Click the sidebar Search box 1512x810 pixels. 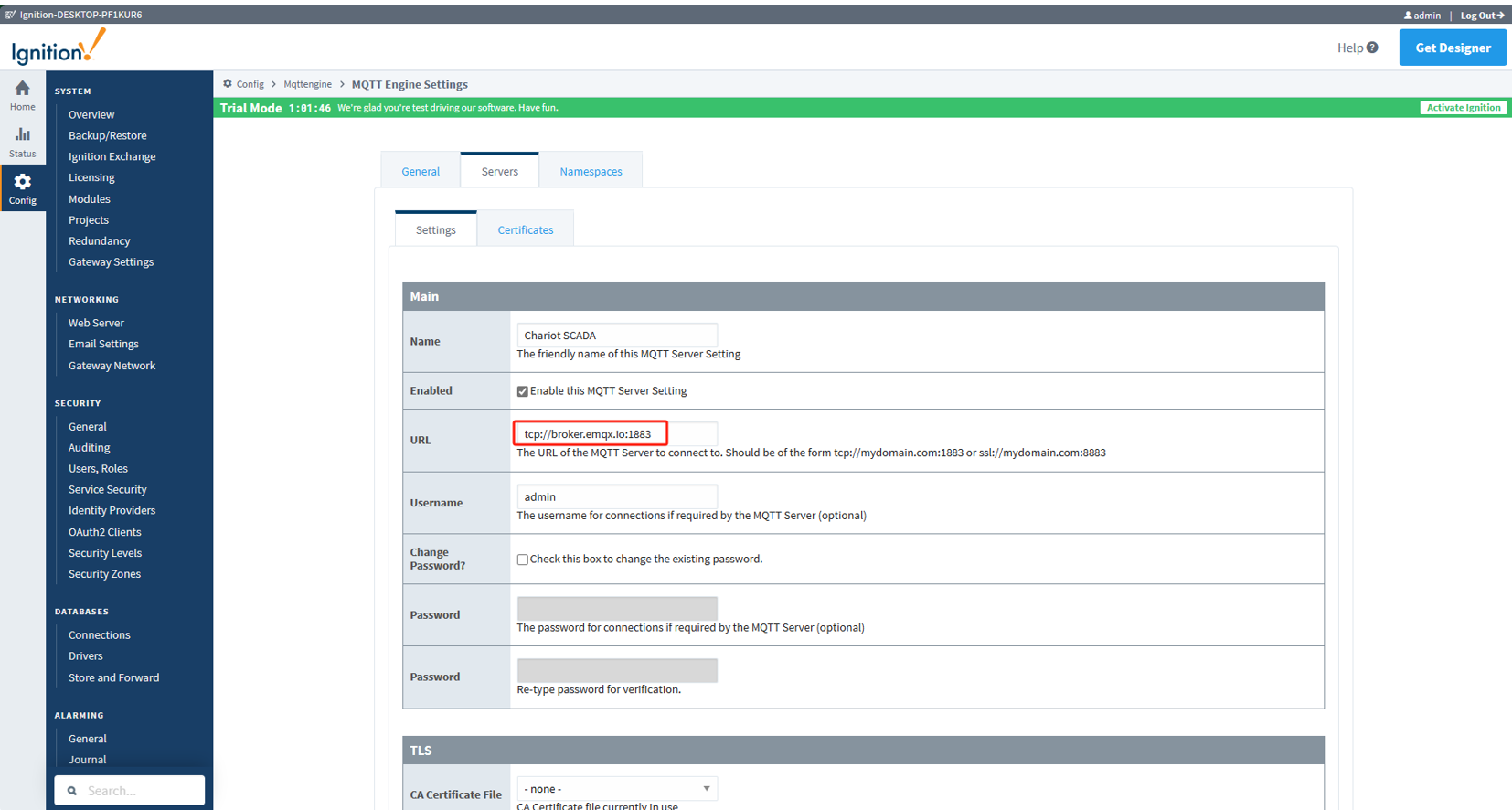point(130,791)
